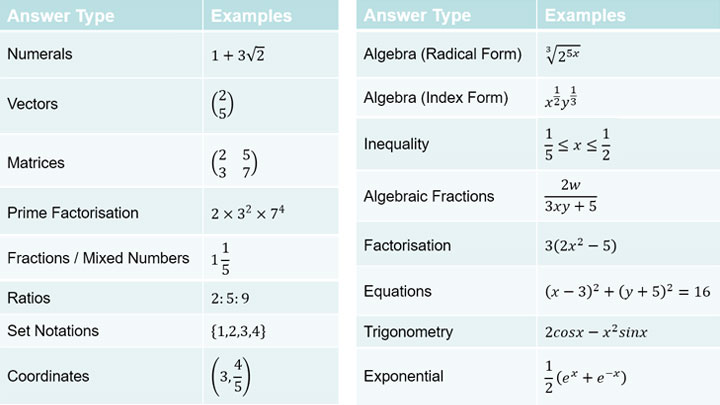Select the Vectors answer type
This screenshot has width=720, height=405.
point(33,104)
